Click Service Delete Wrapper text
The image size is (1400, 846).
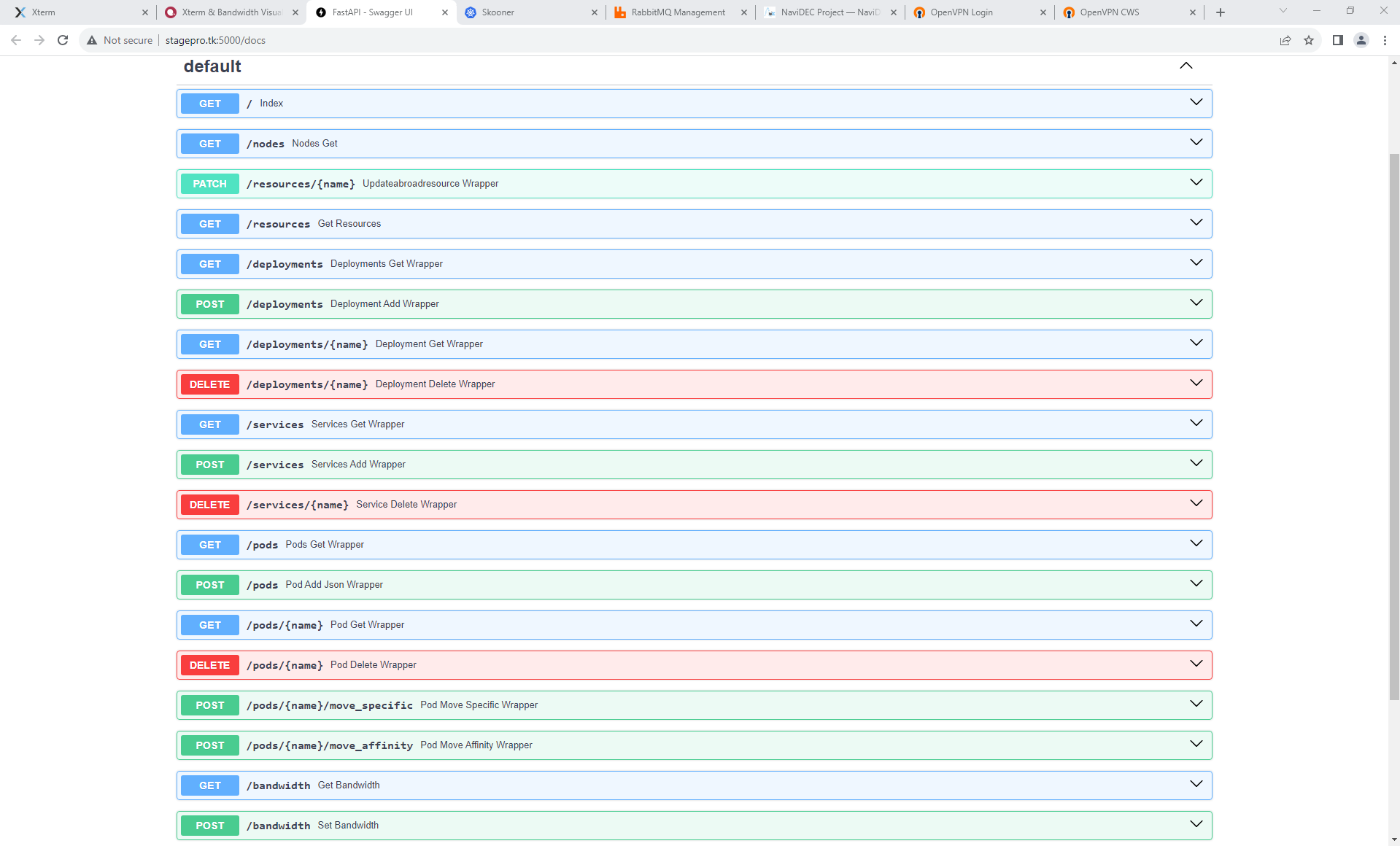(x=406, y=505)
